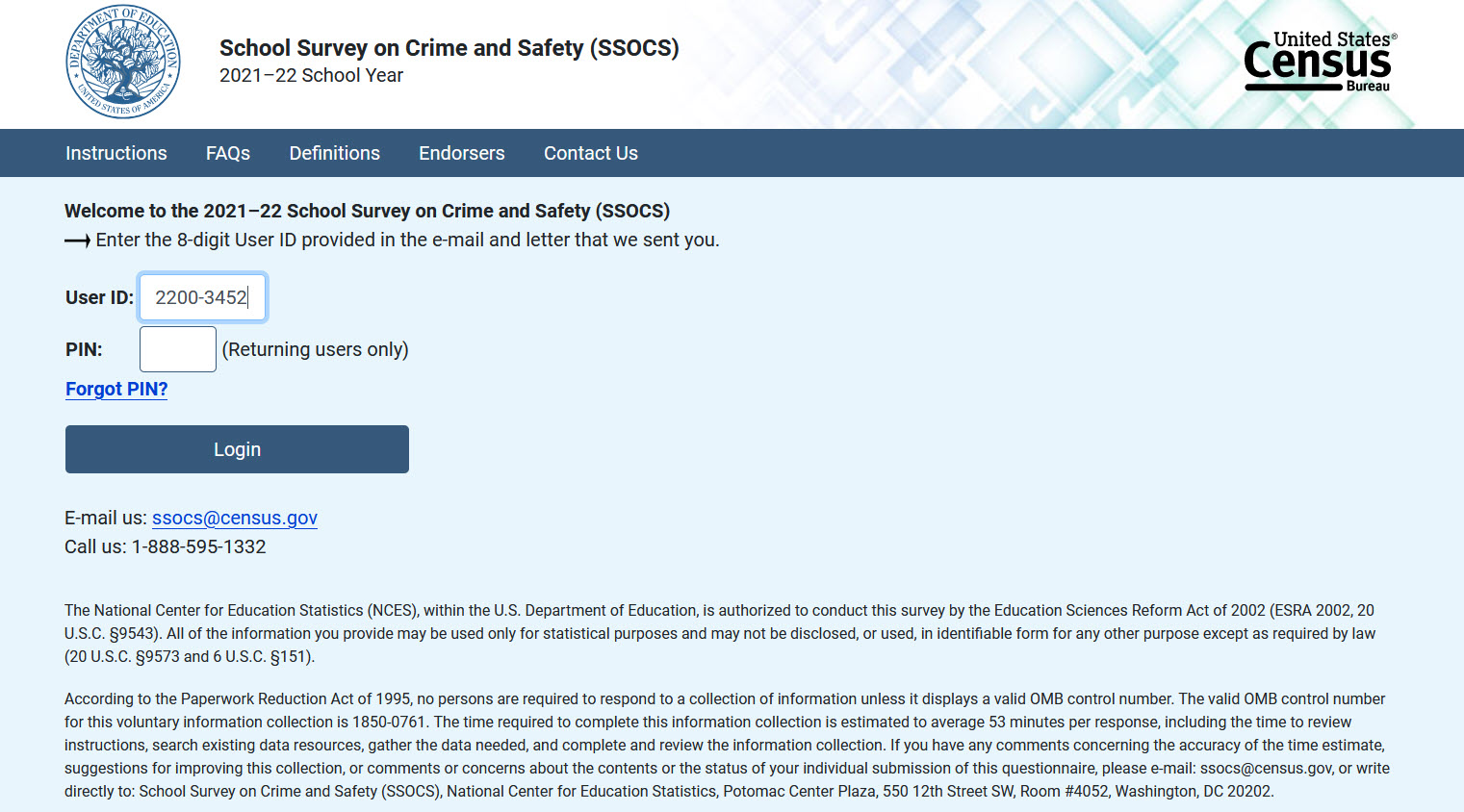This screenshot has height=812, width=1464.
Task: Select the Endorsers navigation item
Action: tap(462, 153)
